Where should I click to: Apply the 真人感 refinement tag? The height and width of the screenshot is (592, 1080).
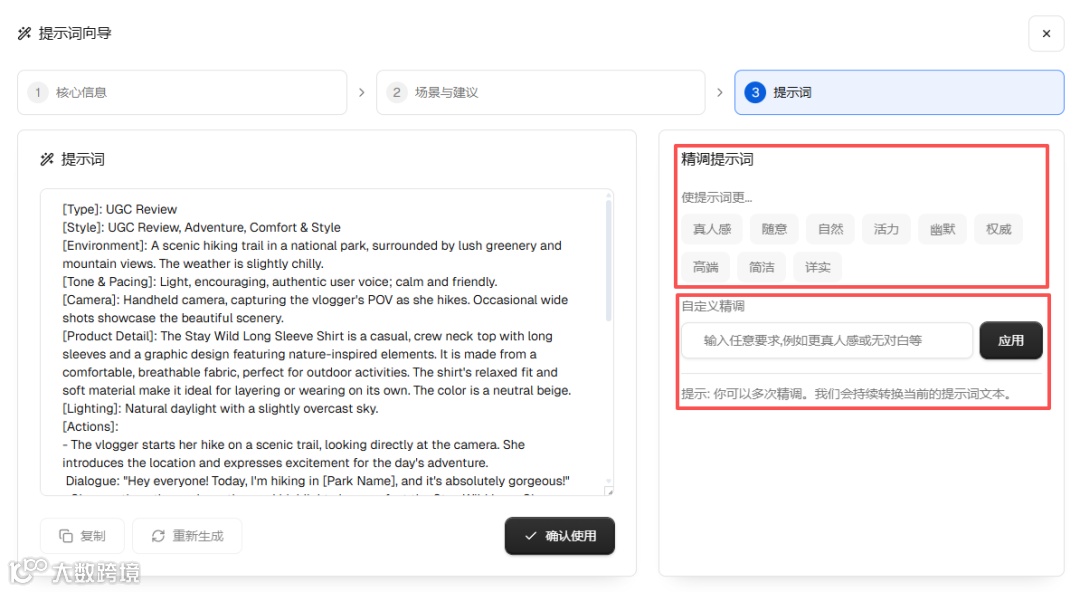tap(712, 229)
